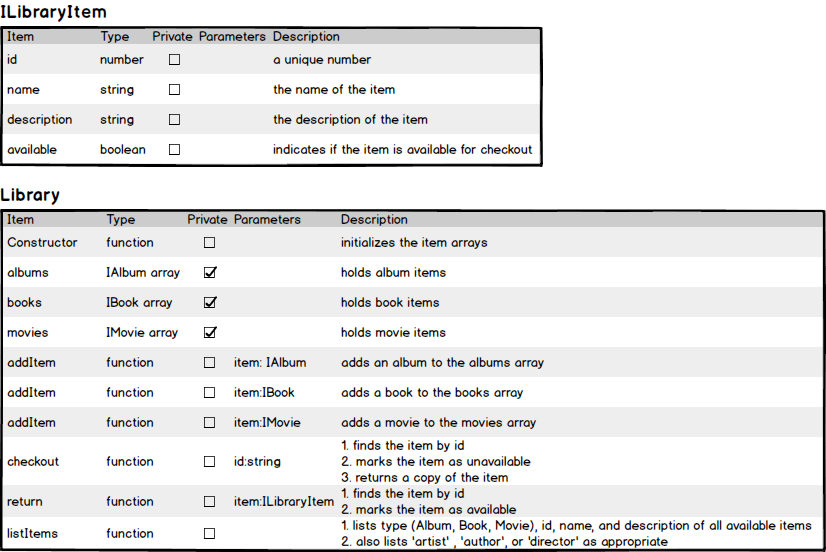The height and width of the screenshot is (552, 826).
Task: Toggle the Private checkbox for id
Action: coord(174,60)
